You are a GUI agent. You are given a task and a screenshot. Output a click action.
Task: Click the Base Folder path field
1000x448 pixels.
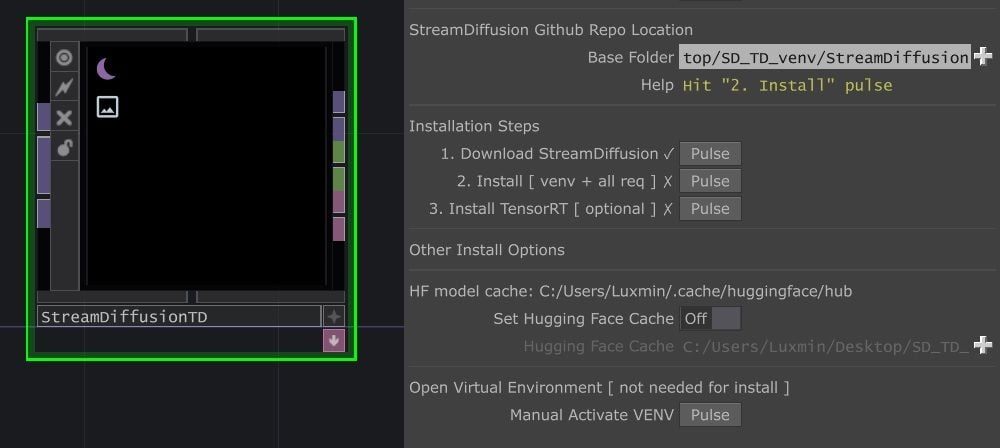tap(825, 57)
